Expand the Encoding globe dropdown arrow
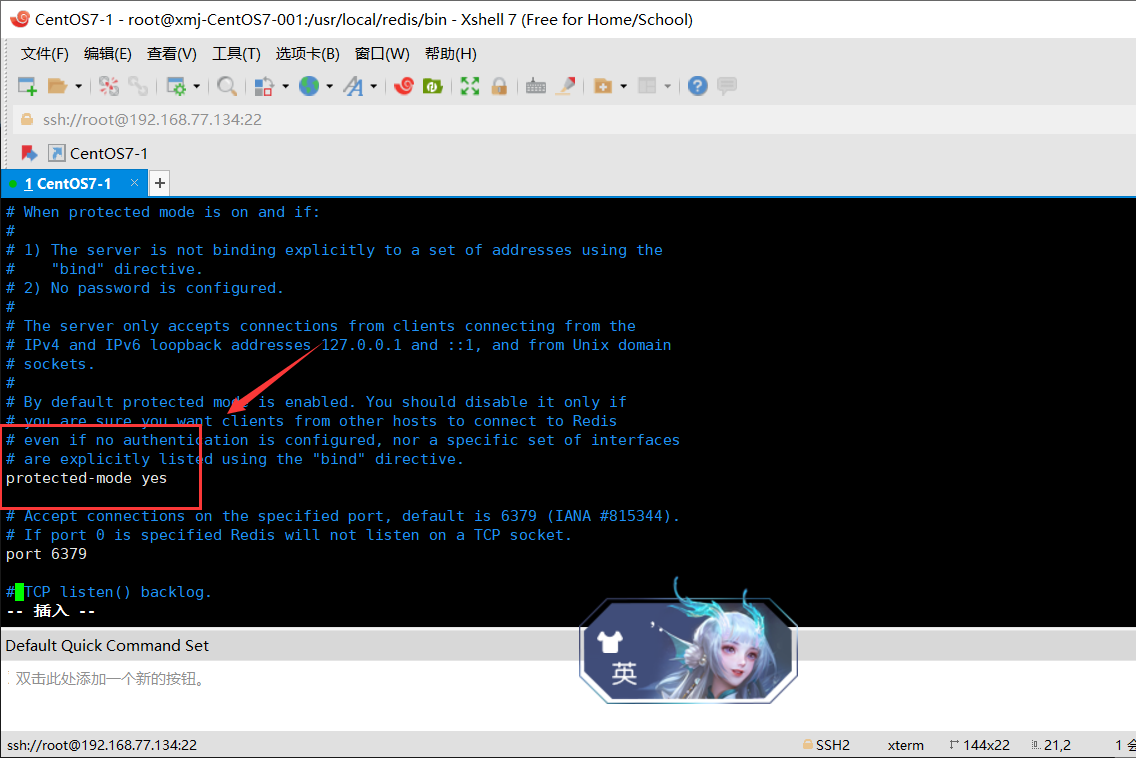The image size is (1136, 758). click(330, 86)
